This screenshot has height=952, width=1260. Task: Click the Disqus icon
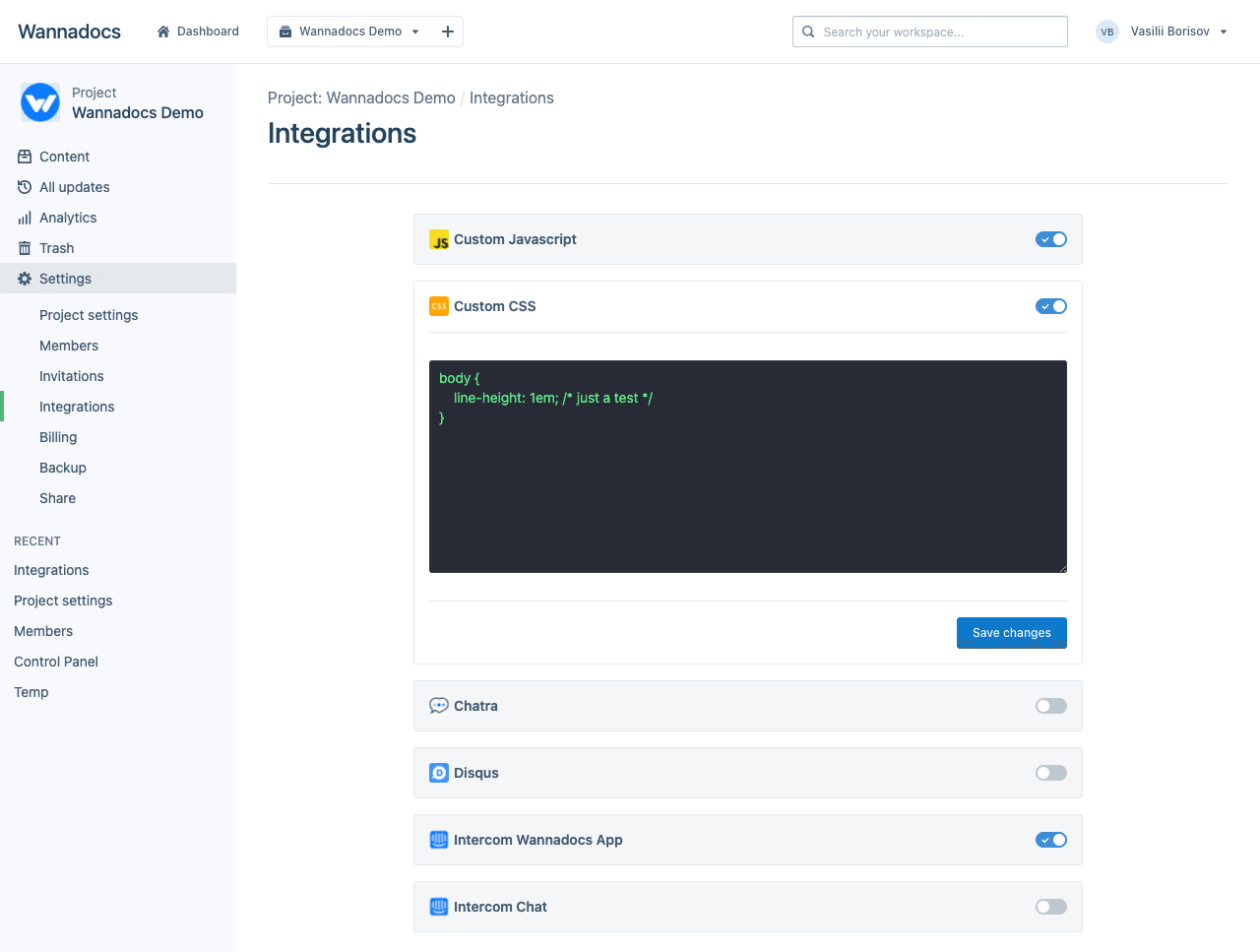(x=439, y=773)
